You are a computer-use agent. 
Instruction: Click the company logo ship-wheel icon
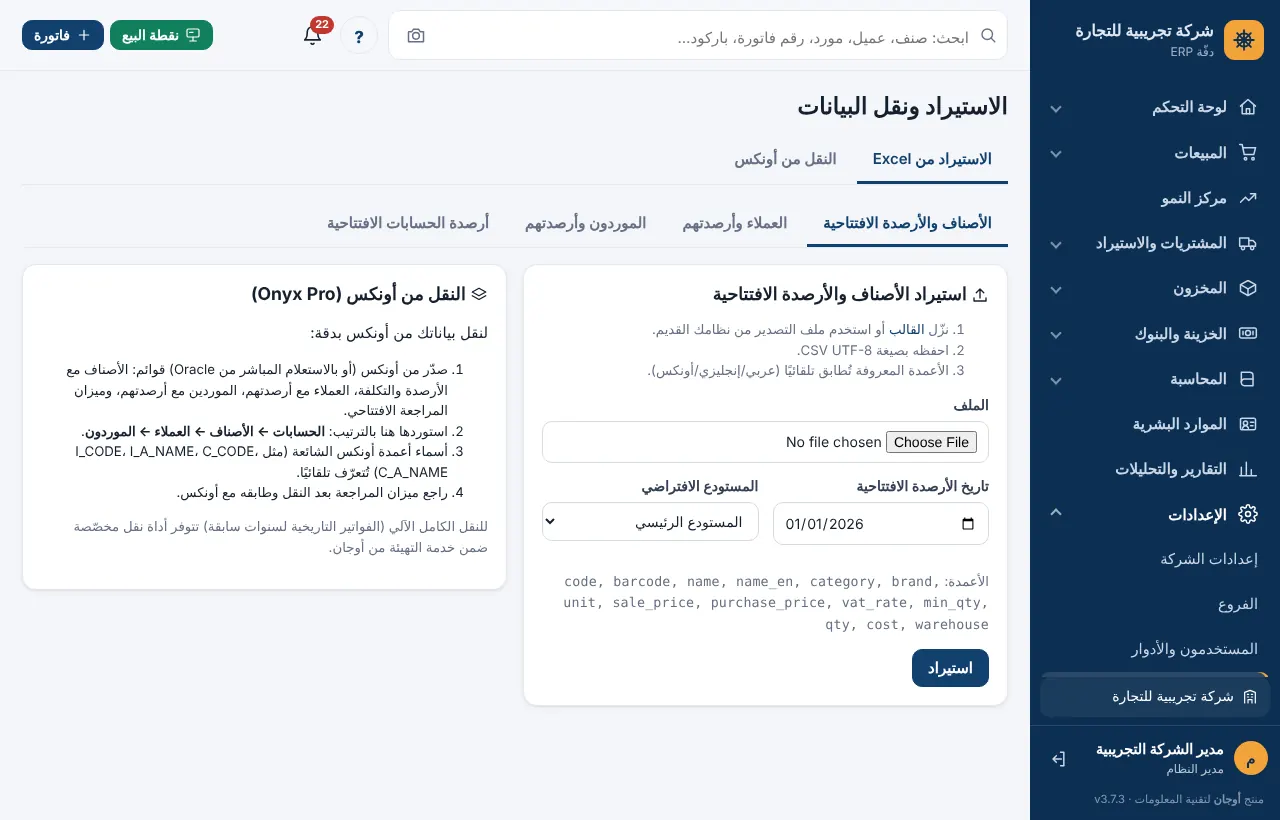pyautogui.click(x=1244, y=40)
